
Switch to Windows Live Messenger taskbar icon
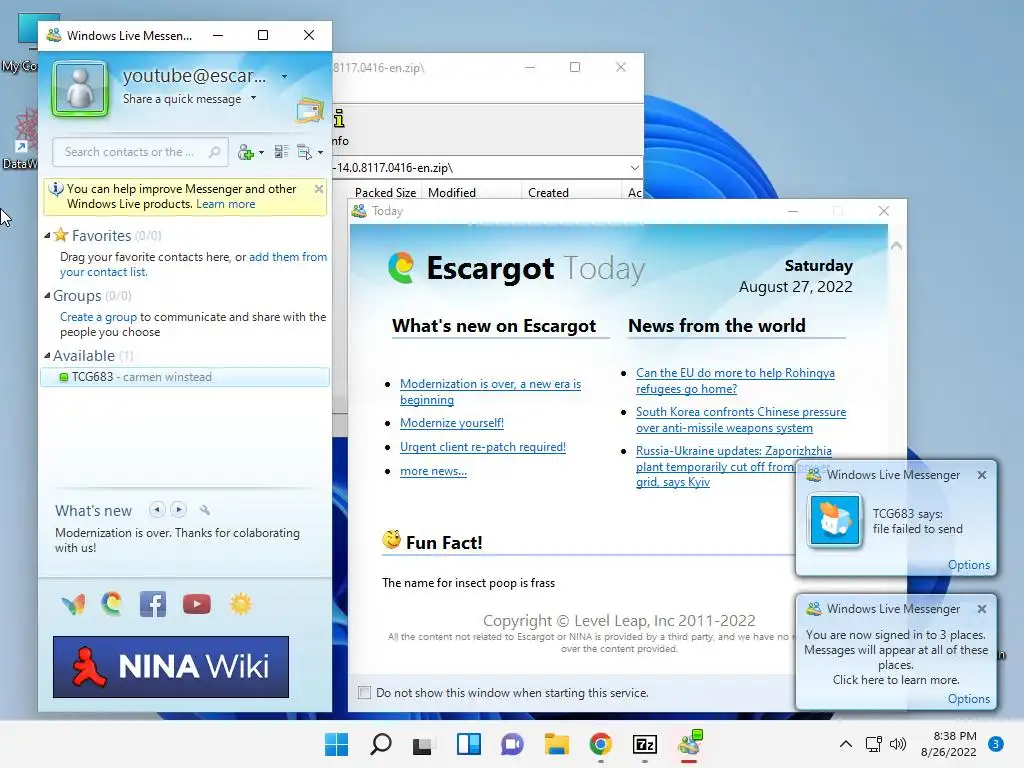click(x=690, y=743)
